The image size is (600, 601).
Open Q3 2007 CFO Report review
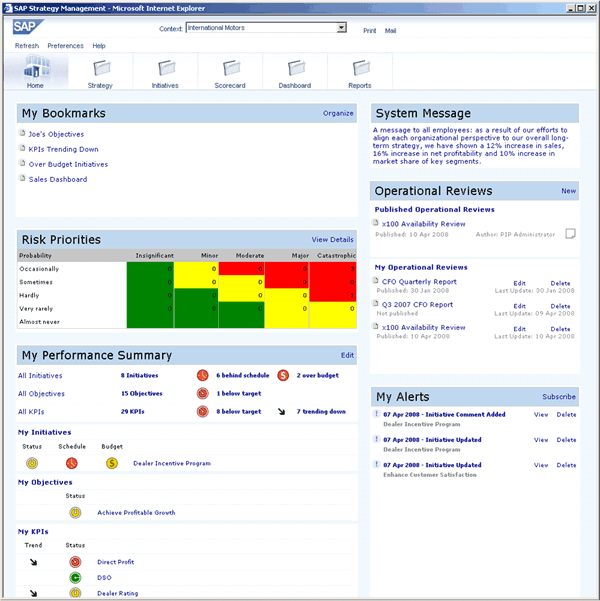point(417,304)
